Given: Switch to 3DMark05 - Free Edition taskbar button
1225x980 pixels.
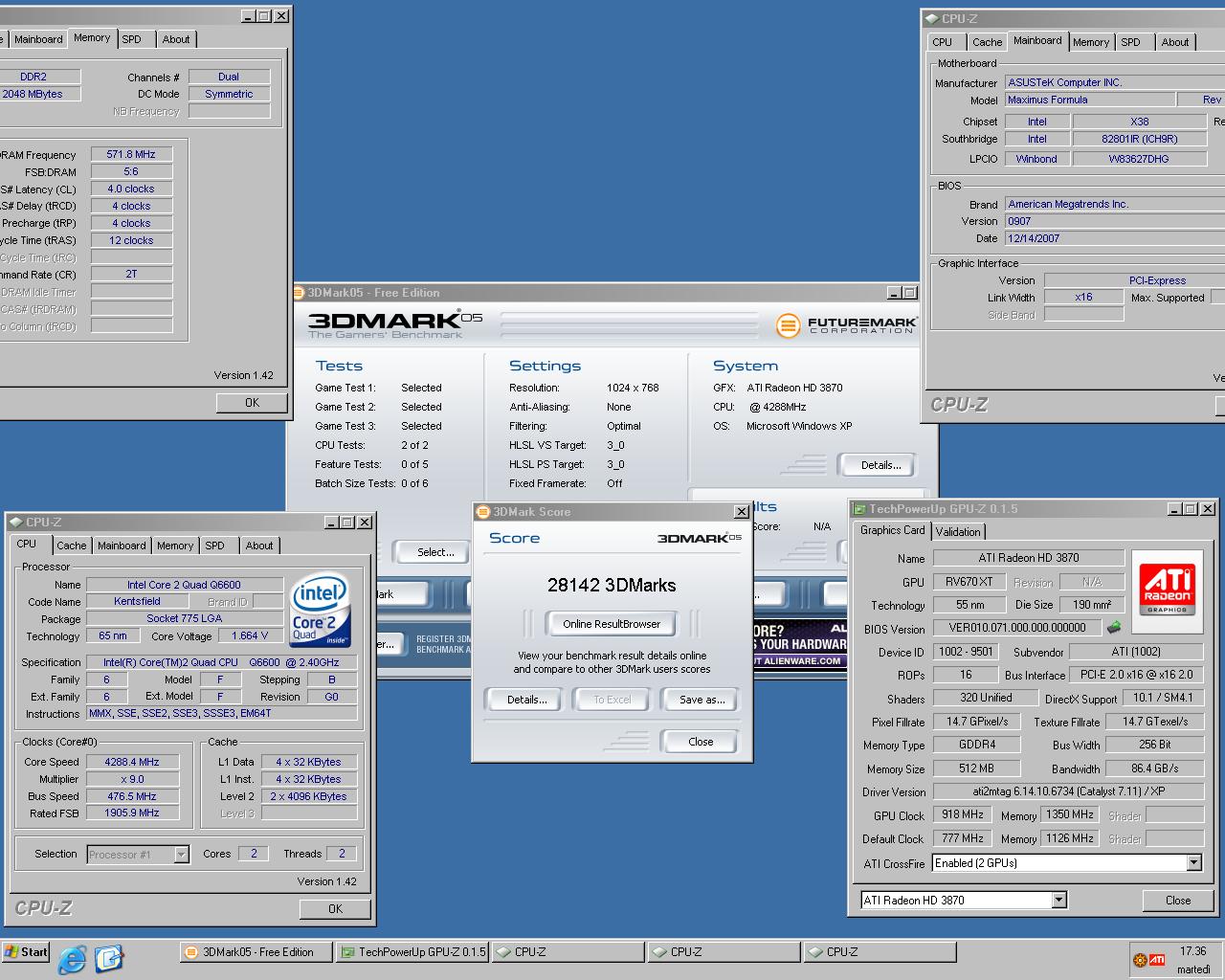Looking at the screenshot, I should [256, 952].
